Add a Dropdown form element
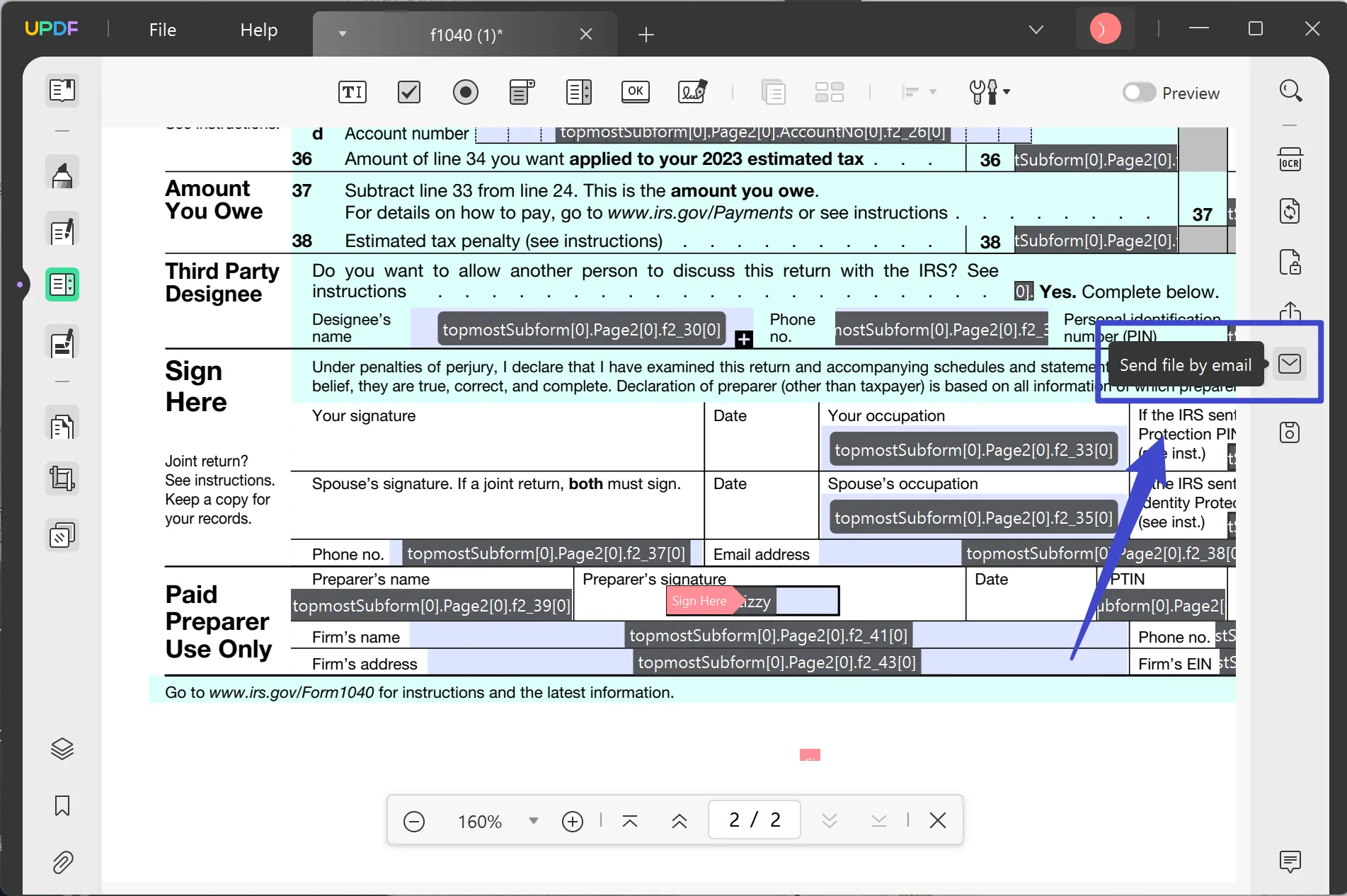This screenshot has width=1347, height=896. point(522,92)
